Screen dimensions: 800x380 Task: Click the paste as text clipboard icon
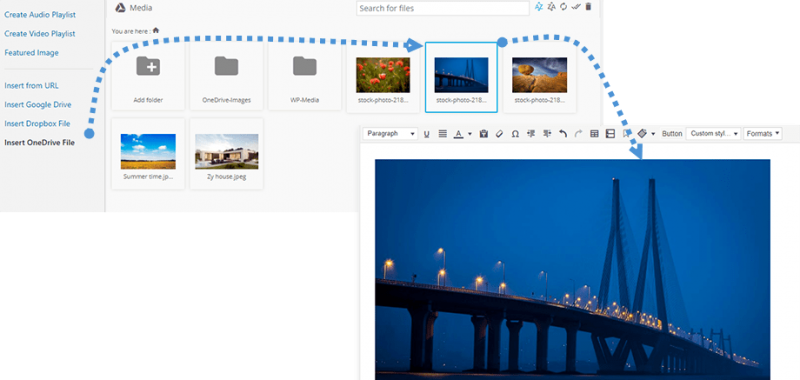click(x=484, y=134)
